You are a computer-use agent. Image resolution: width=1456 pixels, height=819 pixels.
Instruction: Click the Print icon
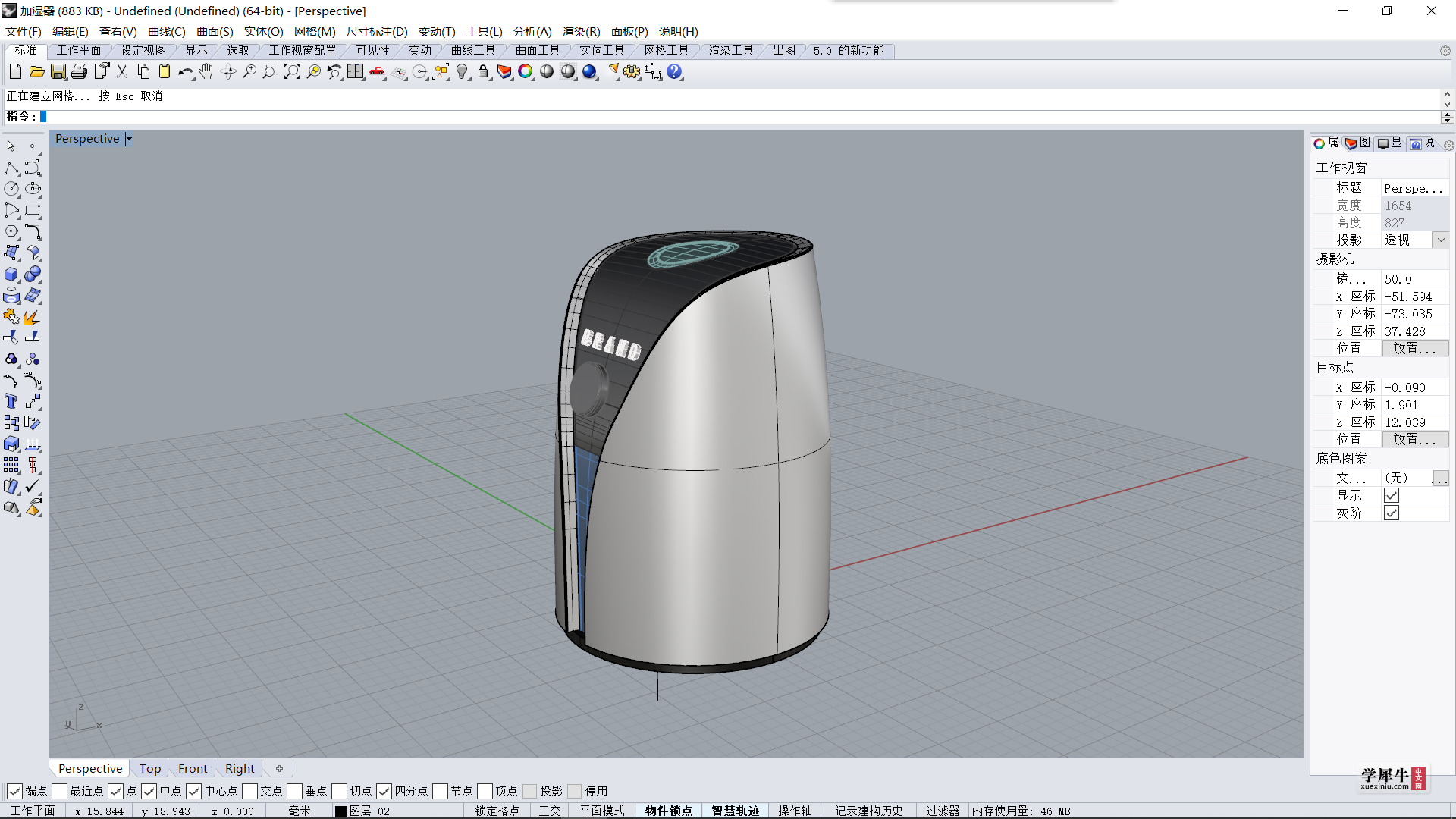pos(79,72)
